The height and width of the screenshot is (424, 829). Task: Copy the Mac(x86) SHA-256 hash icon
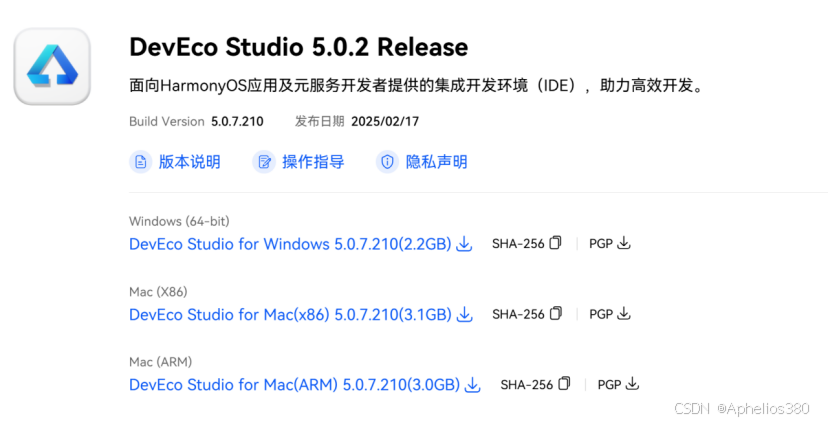[x=555, y=313]
